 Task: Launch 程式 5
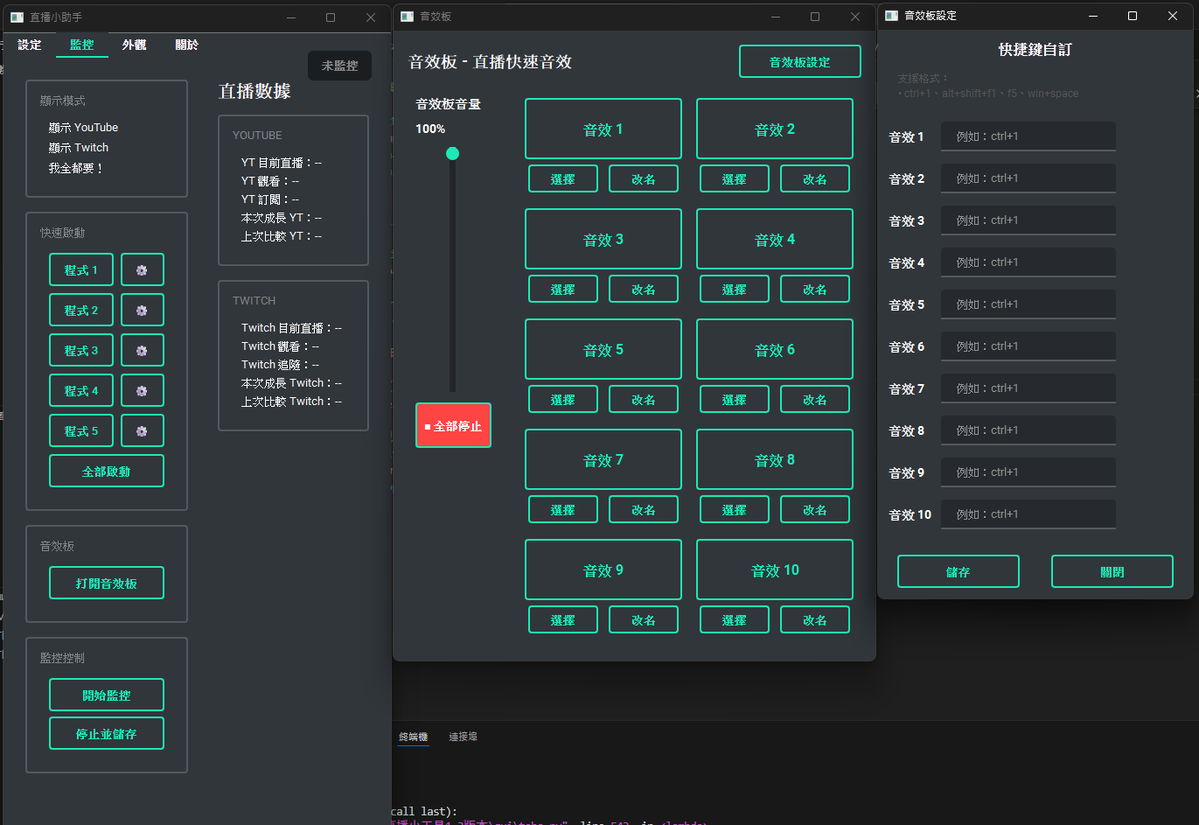pyautogui.click(x=81, y=431)
